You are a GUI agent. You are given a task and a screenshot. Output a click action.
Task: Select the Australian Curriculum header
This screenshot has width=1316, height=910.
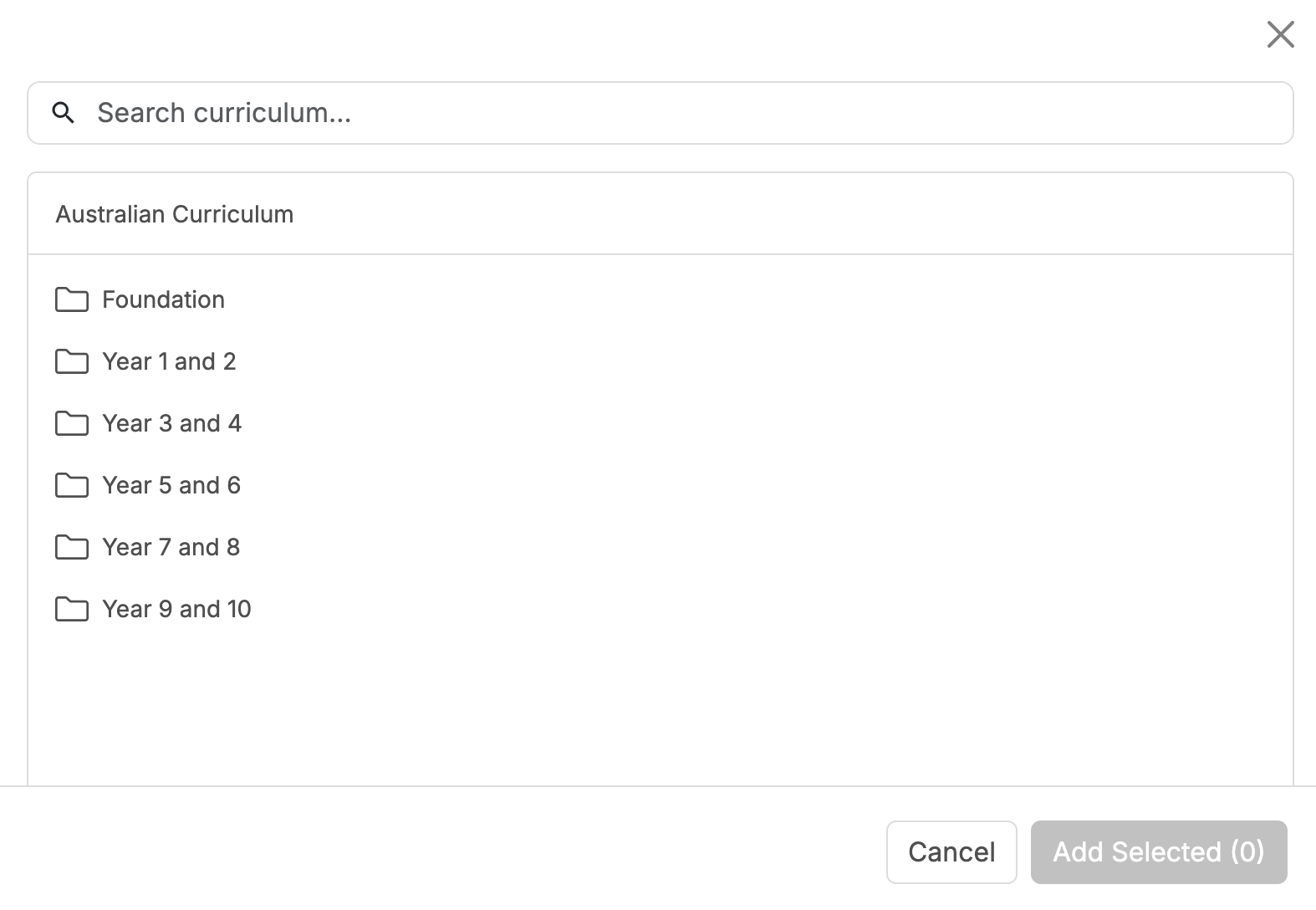(x=174, y=214)
